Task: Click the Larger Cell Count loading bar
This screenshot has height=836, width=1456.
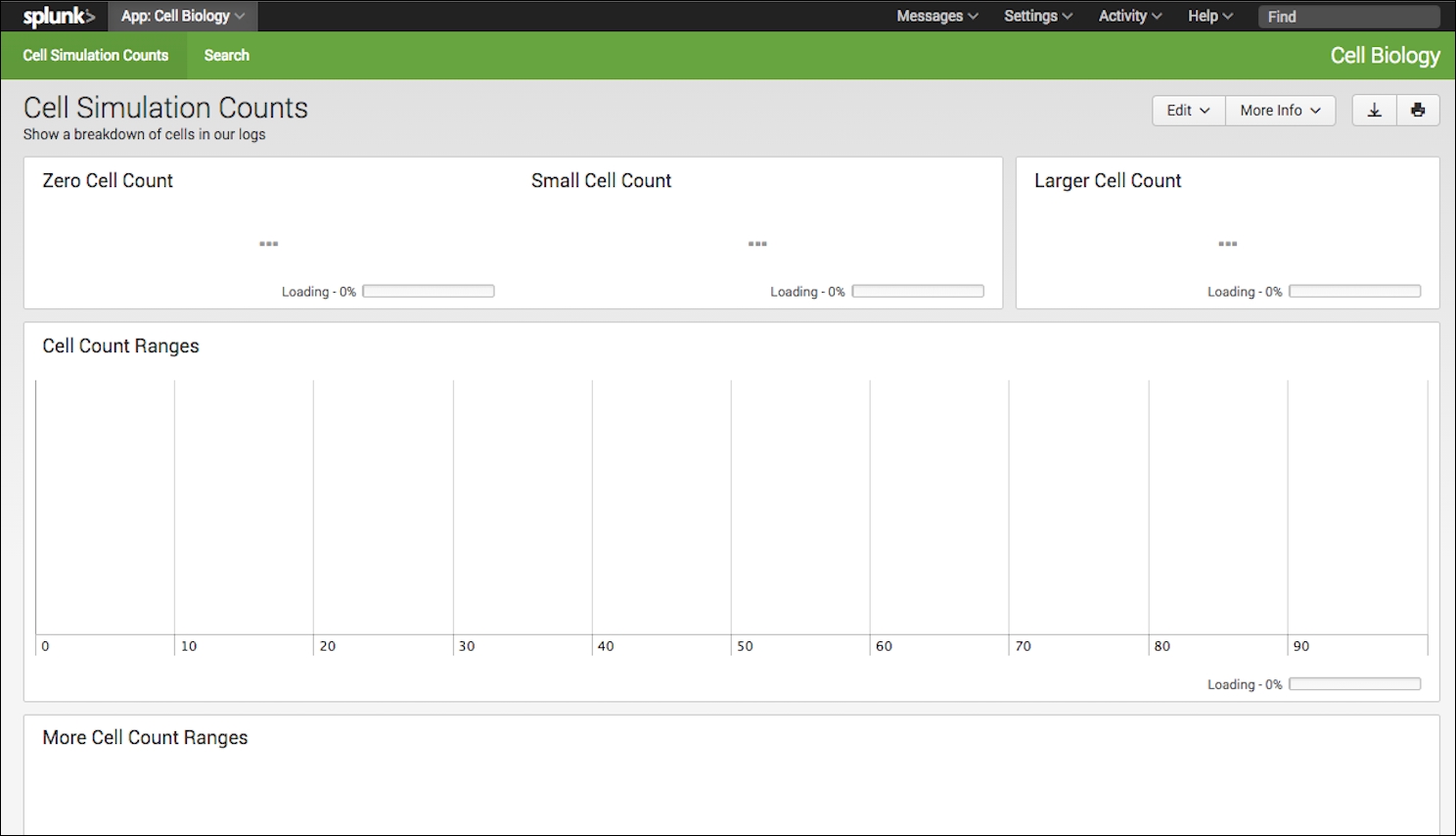Action: pos(1354,292)
